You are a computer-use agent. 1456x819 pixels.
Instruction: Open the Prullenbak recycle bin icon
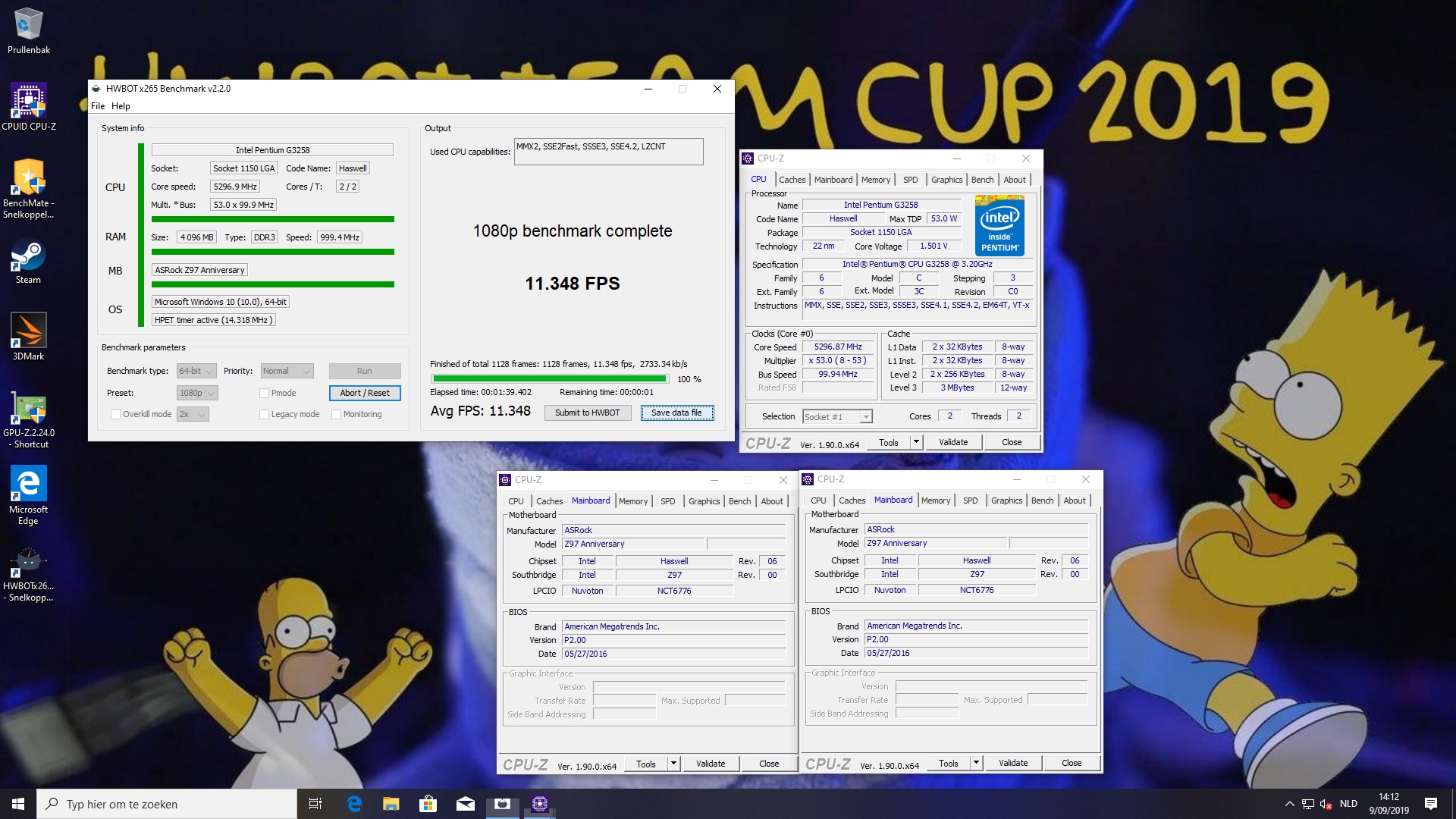[x=28, y=30]
